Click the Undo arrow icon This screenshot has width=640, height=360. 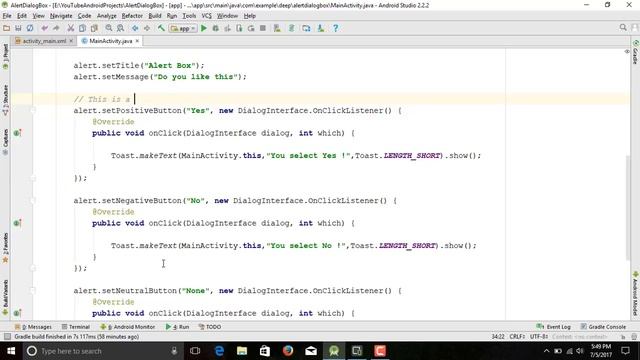[x=44, y=28]
